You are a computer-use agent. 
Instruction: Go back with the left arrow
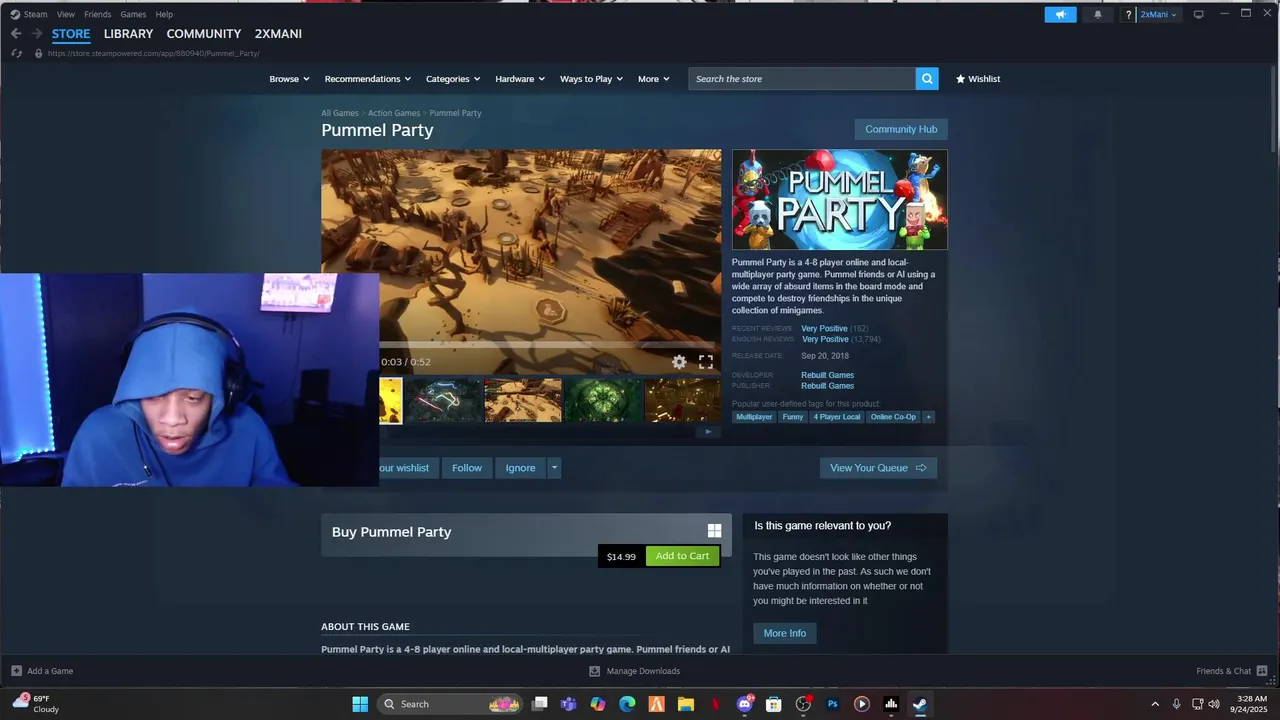tap(16, 34)
